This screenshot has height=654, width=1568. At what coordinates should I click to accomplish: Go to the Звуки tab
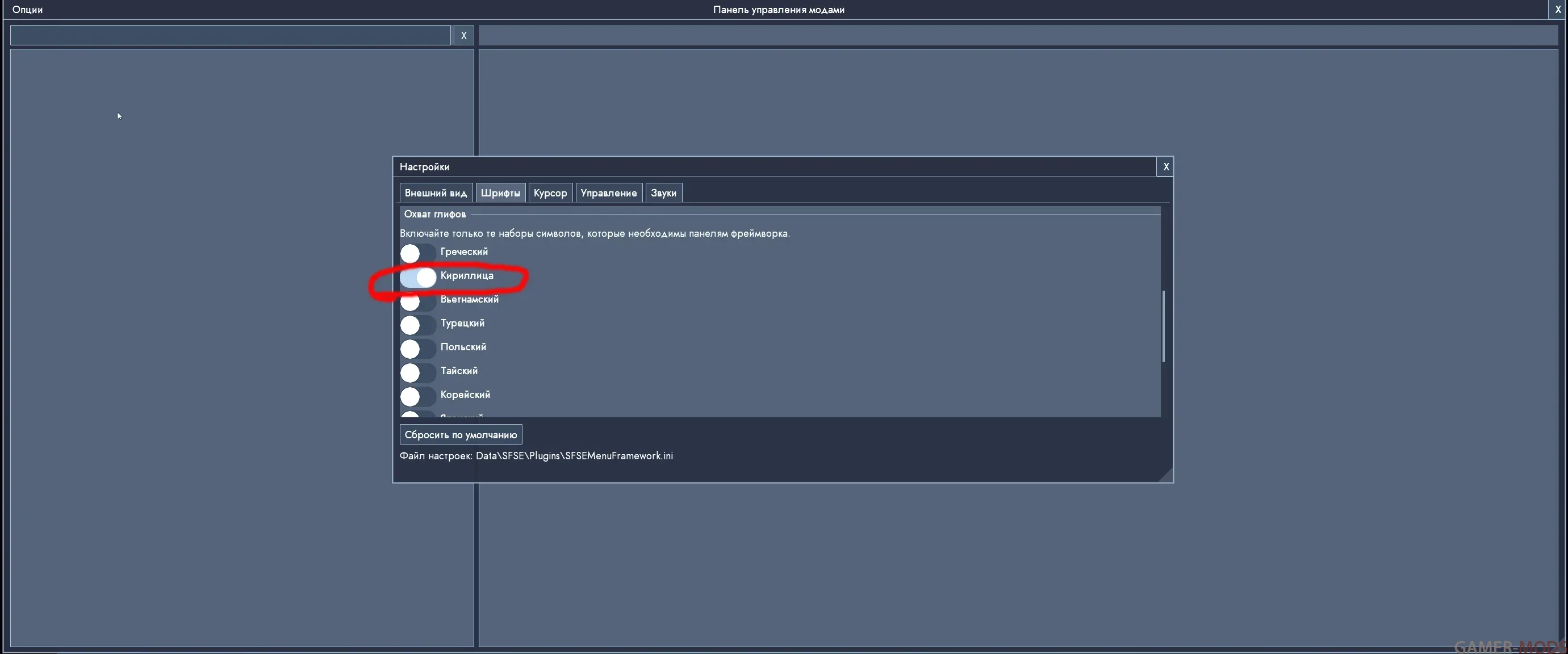pyautogui.click(x=663, y=193)
